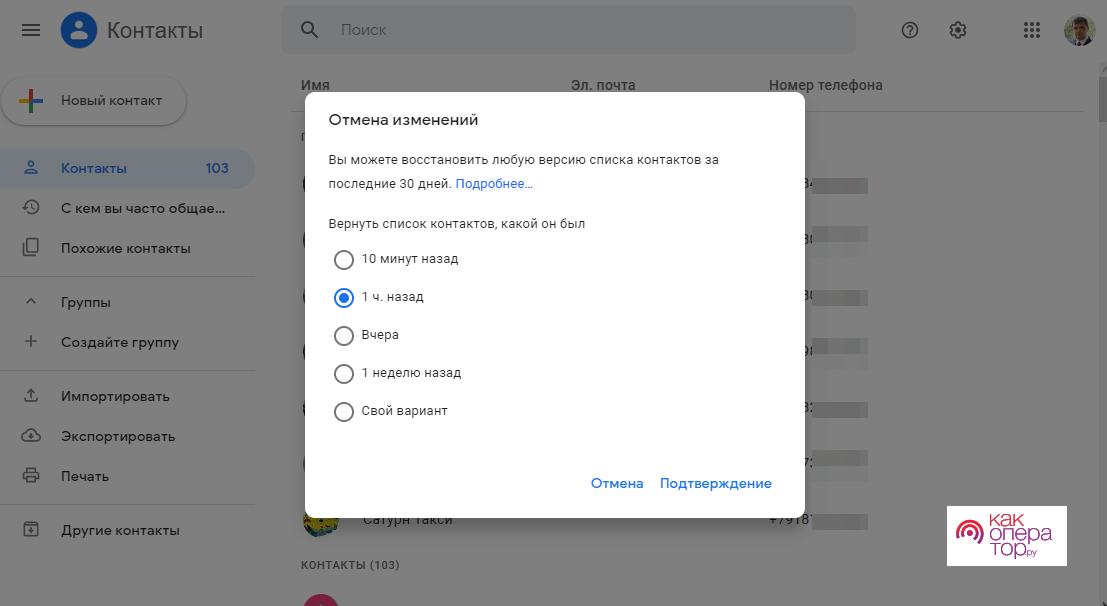Screen dimensions: 1107x606
Task: Open the main hamburger menu
Action: pyautogui.click(x=31, y=30)
